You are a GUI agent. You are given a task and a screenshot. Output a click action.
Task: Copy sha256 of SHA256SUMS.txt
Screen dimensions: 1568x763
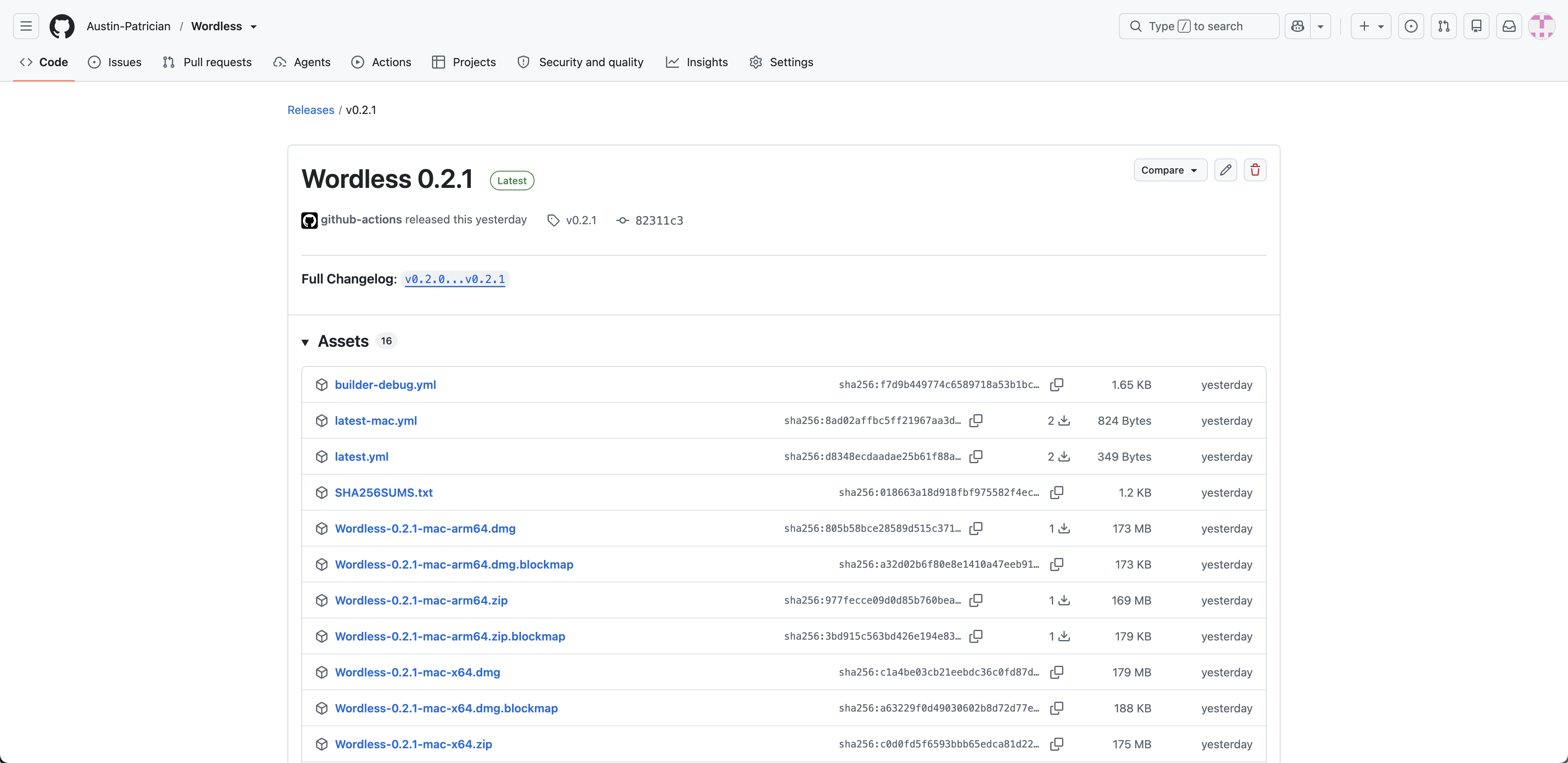[1057, 493]
